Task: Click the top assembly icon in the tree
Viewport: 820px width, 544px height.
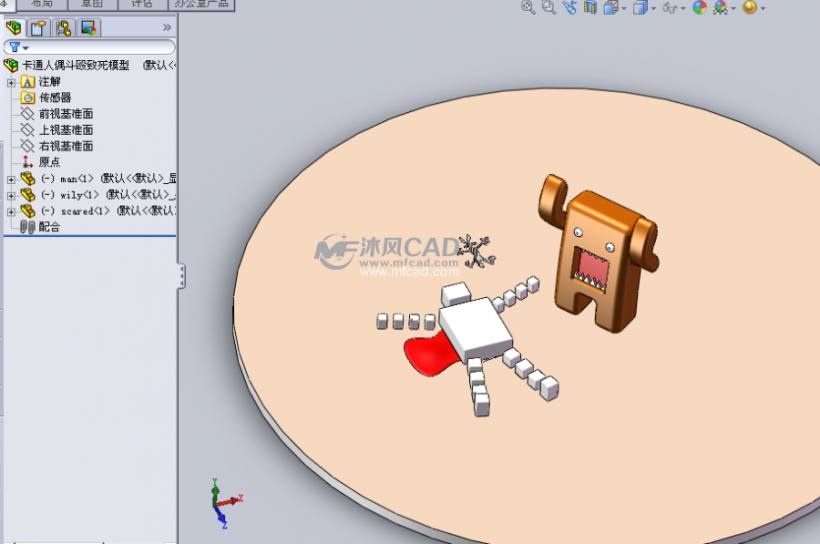Action: (x=11, y=65)
